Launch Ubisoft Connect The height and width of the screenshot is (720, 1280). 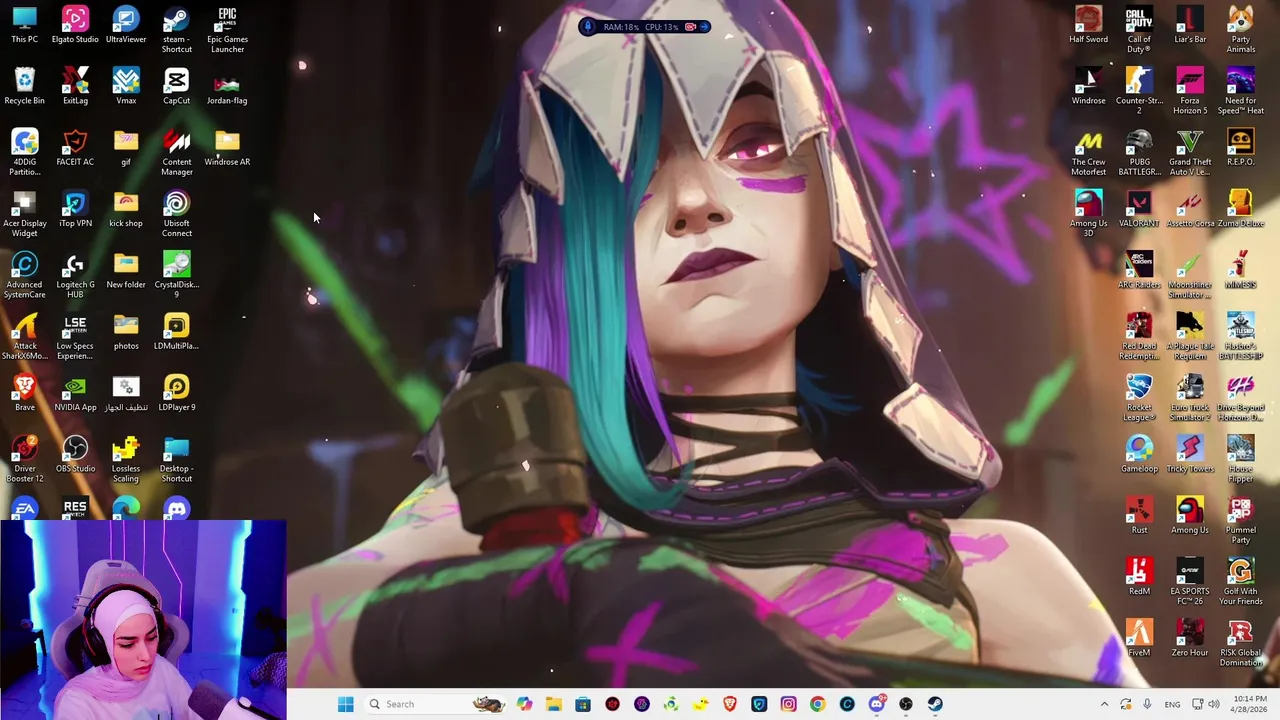click(x=176, y=214)
